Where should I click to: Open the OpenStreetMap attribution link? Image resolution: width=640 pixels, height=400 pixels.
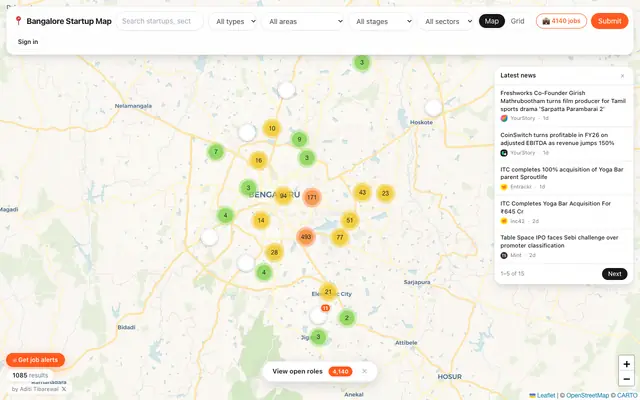587,396
